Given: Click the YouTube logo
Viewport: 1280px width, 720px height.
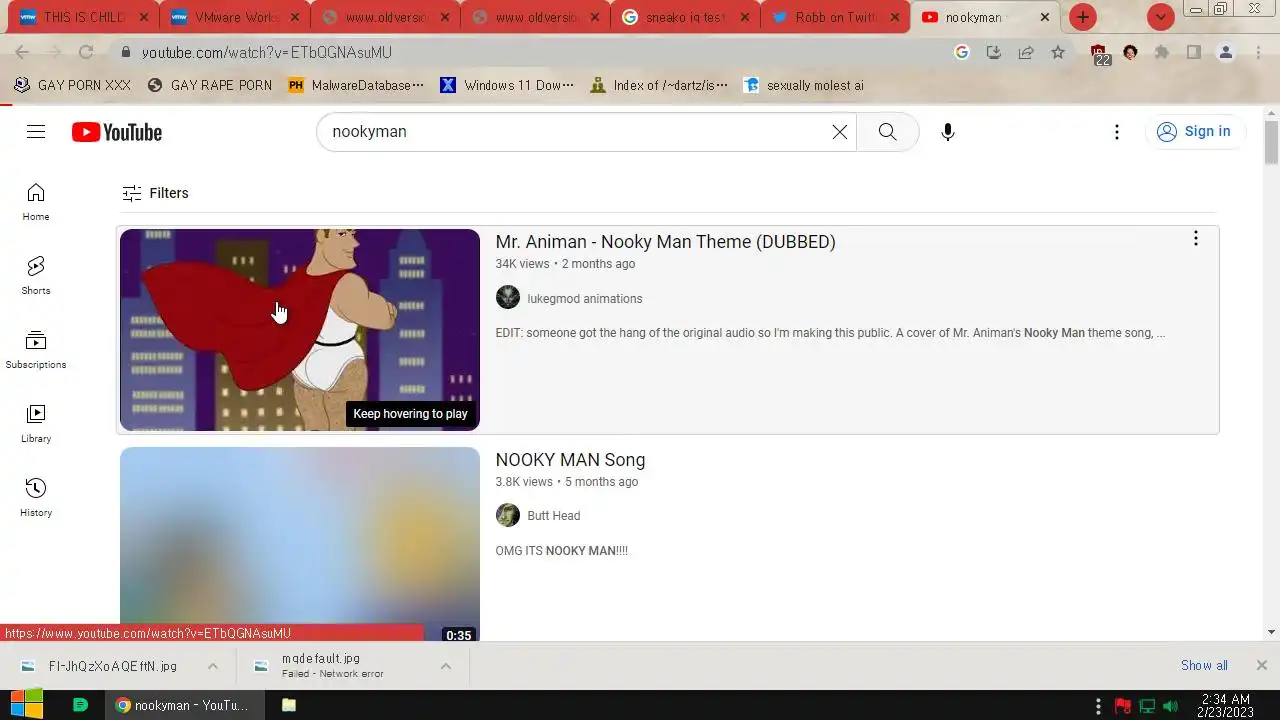Looking at the screenshot, I should (117, 132).
